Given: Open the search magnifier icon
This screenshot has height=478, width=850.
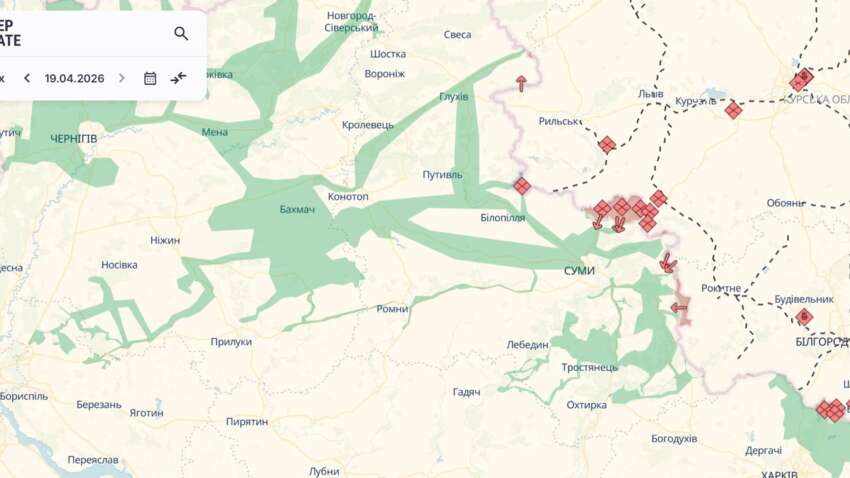Looking at the screenshot, I should click(181, 34).
